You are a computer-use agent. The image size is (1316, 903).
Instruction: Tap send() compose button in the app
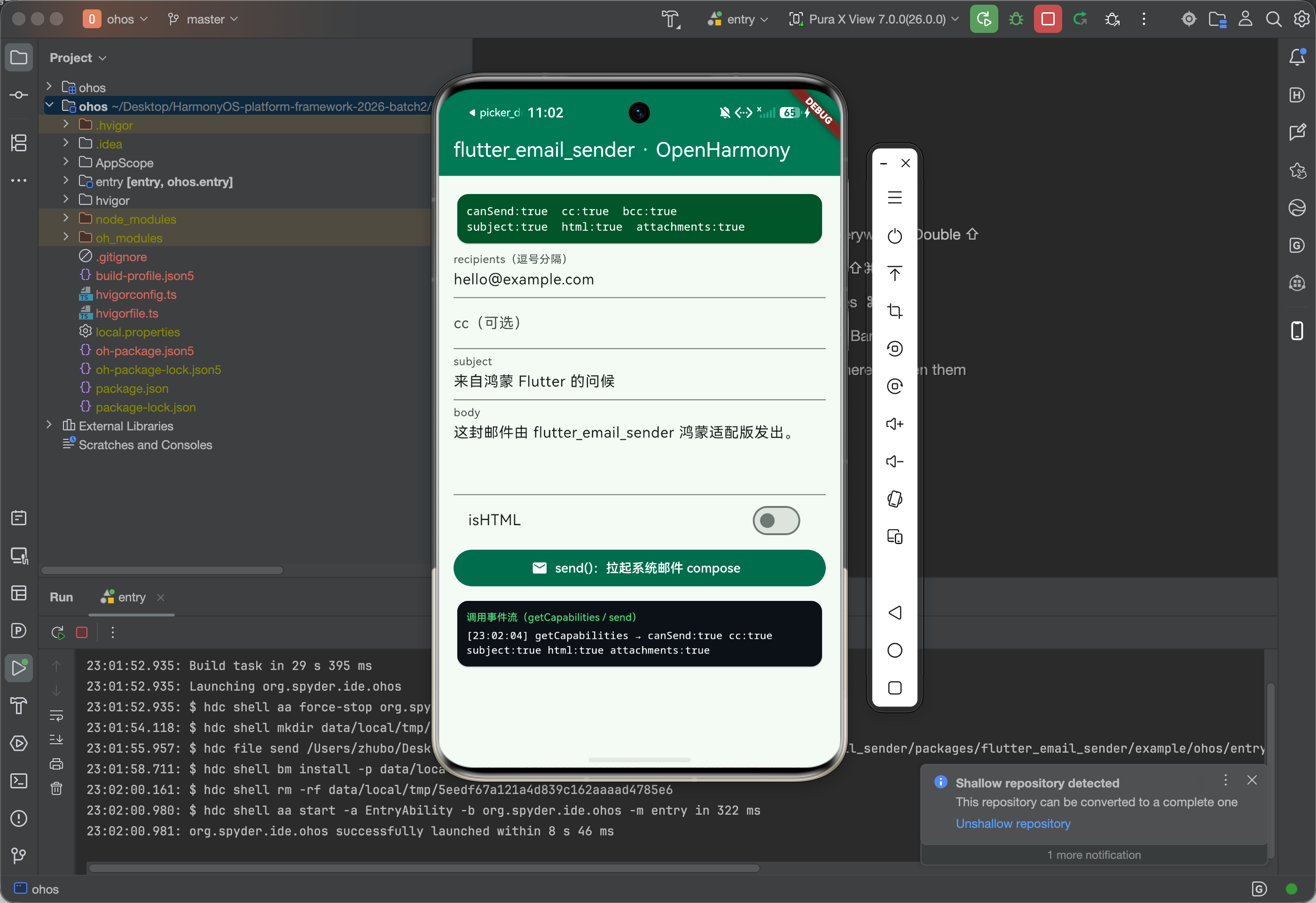click(x=639, y=568)
